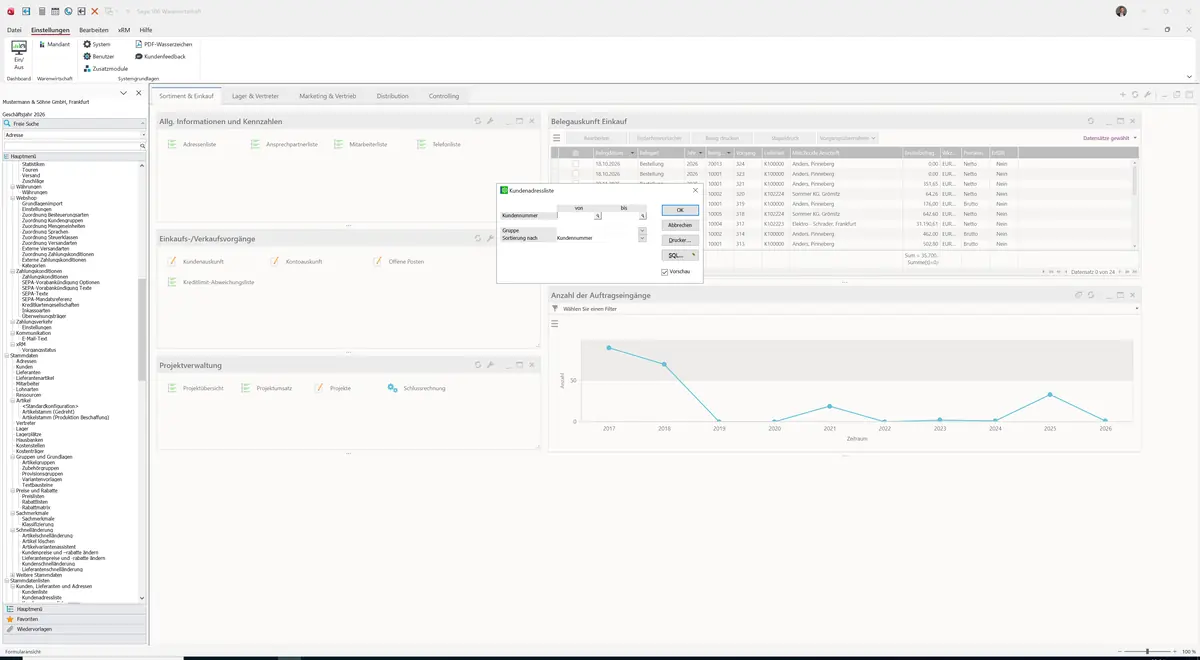1200x660 pixels.
Task: Click Abbrechen in the Kundenadressliste dialog
Action: 680,225
